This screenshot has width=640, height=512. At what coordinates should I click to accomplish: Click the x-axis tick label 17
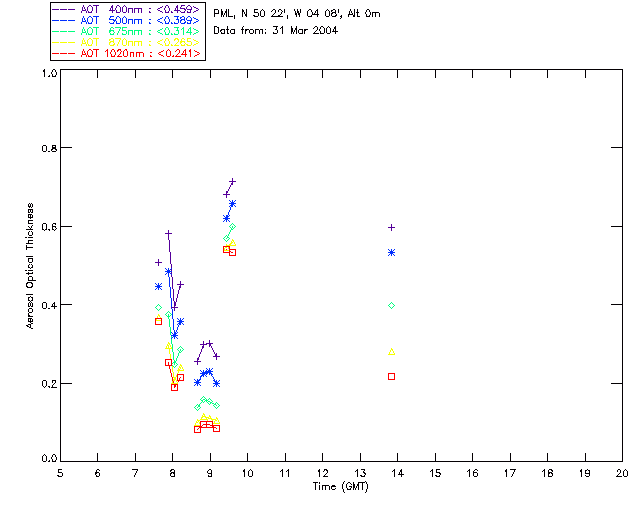[510, 473]
